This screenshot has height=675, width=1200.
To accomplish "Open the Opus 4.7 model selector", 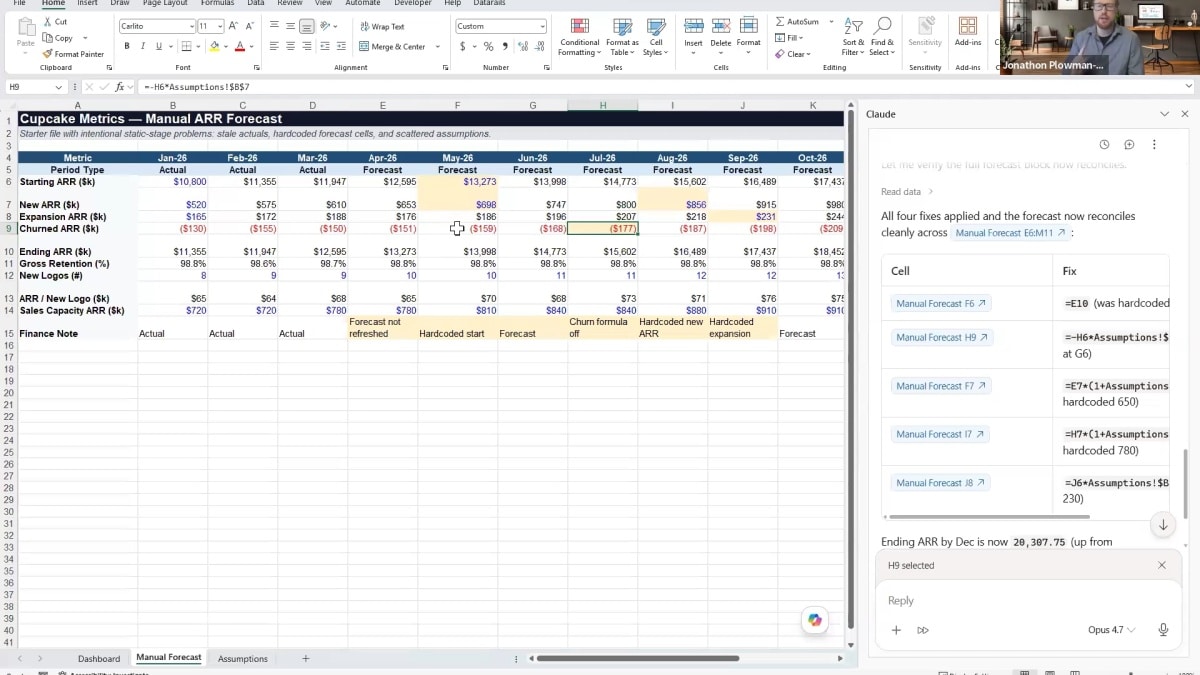I will pos(1112,630).
